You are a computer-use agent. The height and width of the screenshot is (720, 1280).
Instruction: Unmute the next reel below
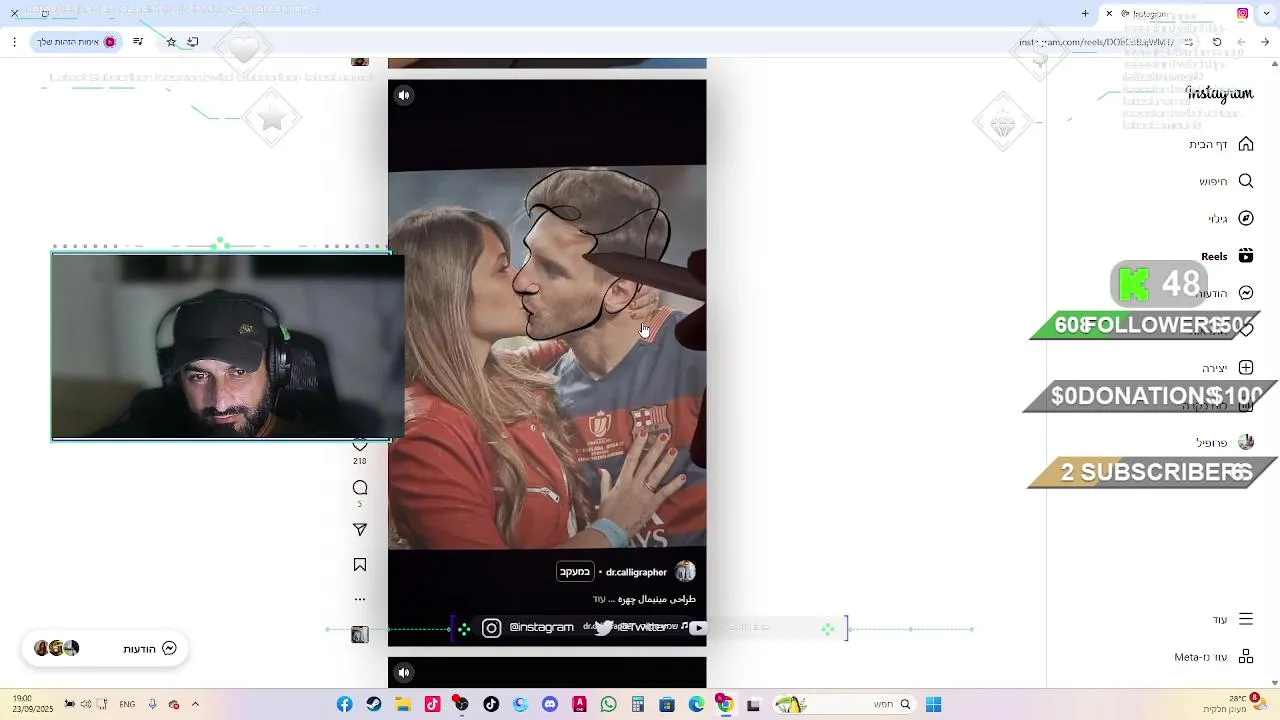coord(404,672)
